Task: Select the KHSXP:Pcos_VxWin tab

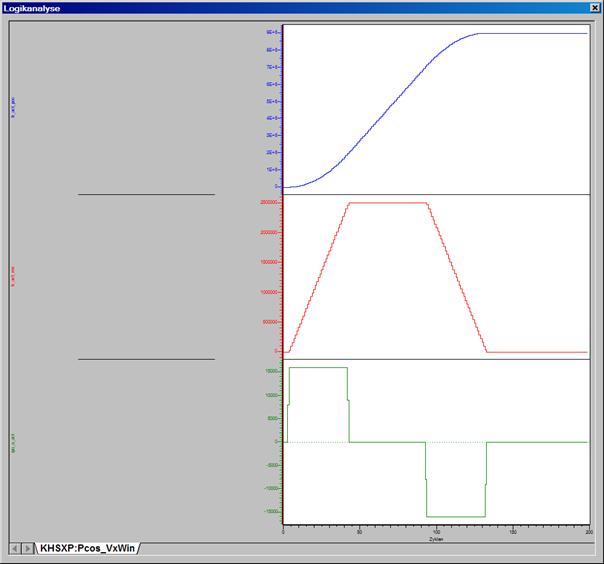Action: pyautogui.click(x=87, y=548)
